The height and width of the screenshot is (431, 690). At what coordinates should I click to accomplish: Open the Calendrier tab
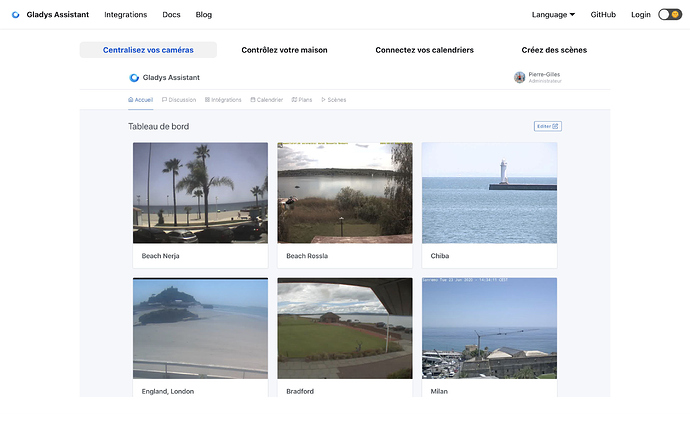pos(267,100)
